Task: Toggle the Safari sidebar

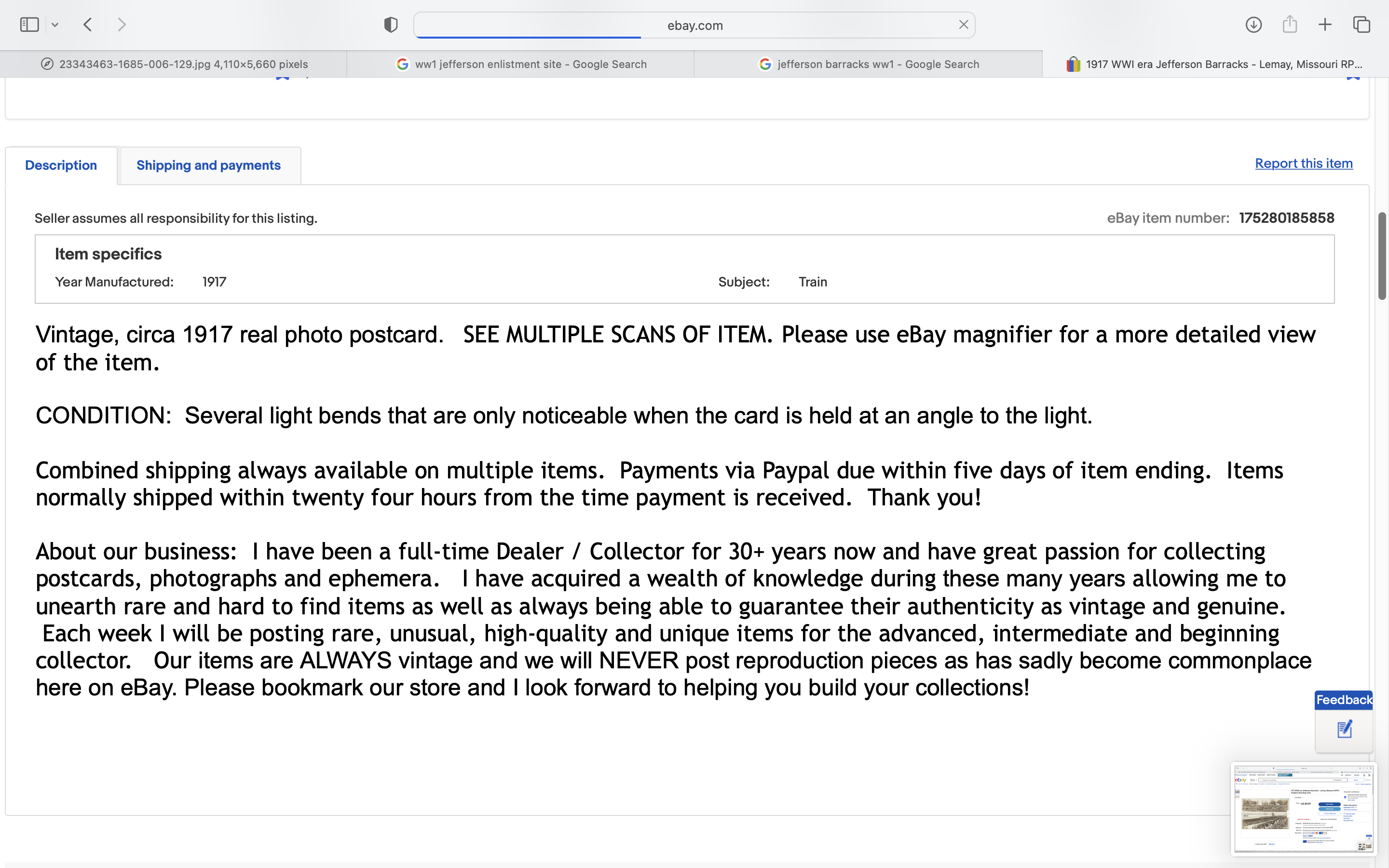Action: pos(29,25)
